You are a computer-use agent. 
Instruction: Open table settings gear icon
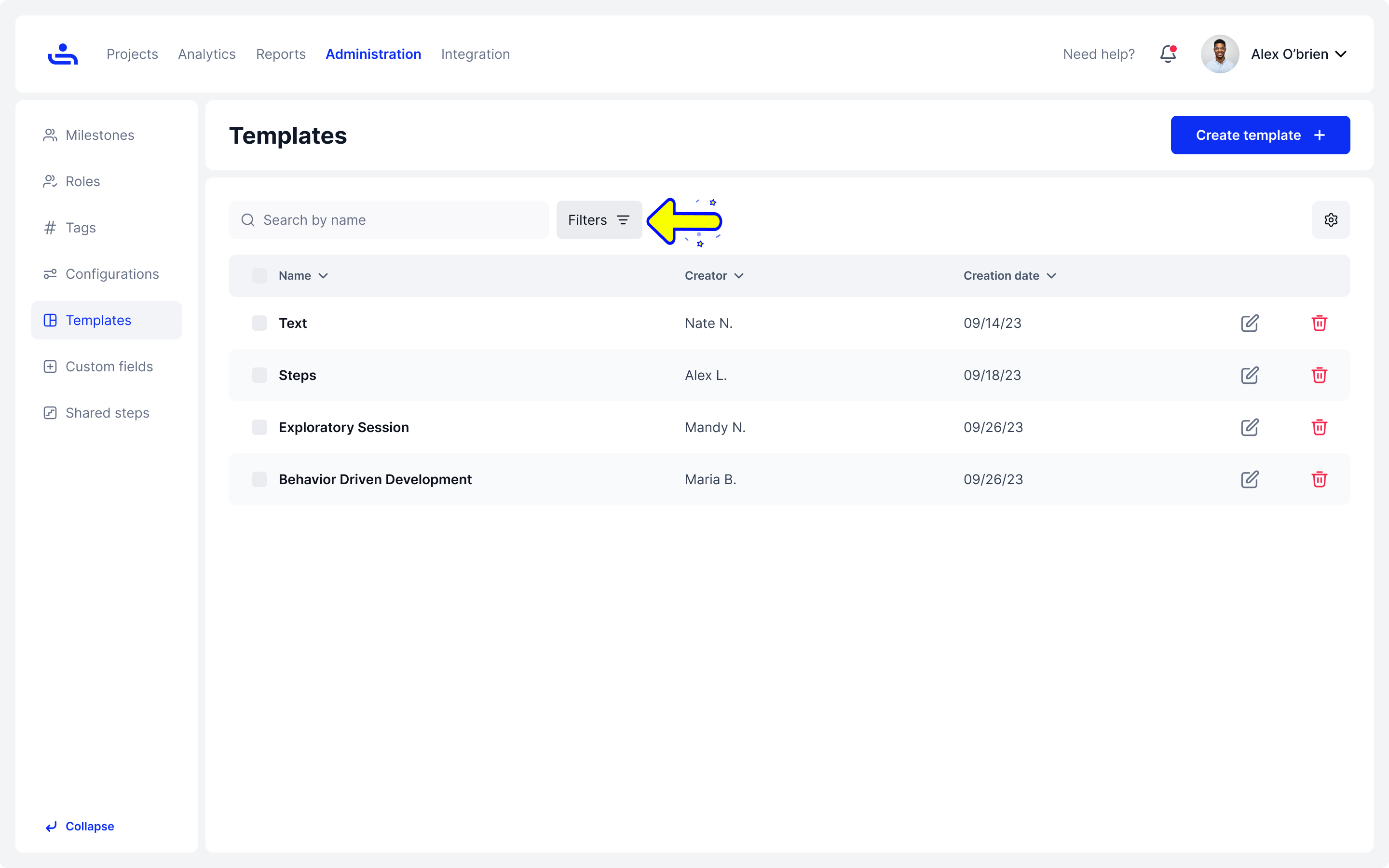pyautogui.click(x=1331, y=220)
